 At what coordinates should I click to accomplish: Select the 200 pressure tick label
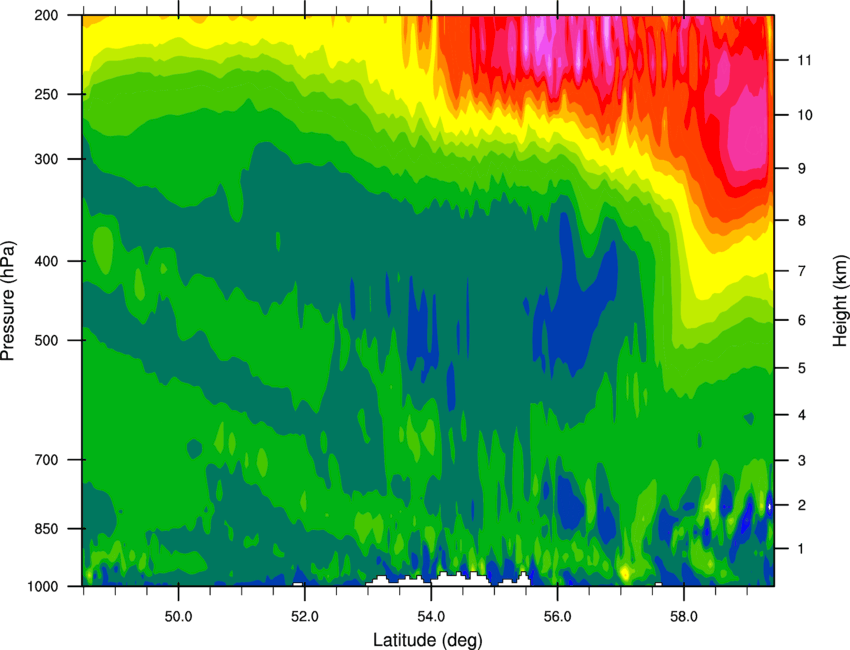pos(47,15)
